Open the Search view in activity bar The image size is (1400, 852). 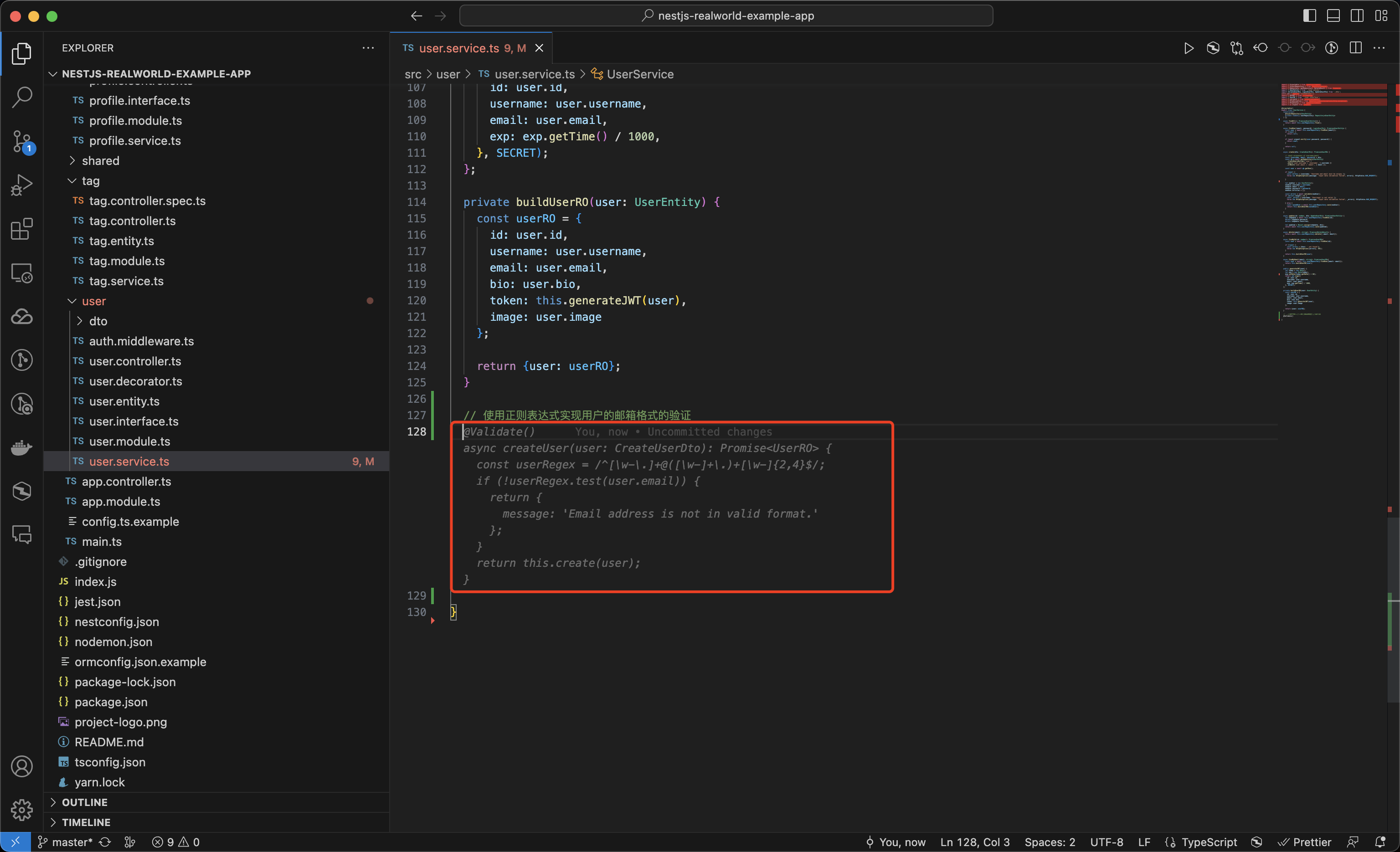(21, 97)
